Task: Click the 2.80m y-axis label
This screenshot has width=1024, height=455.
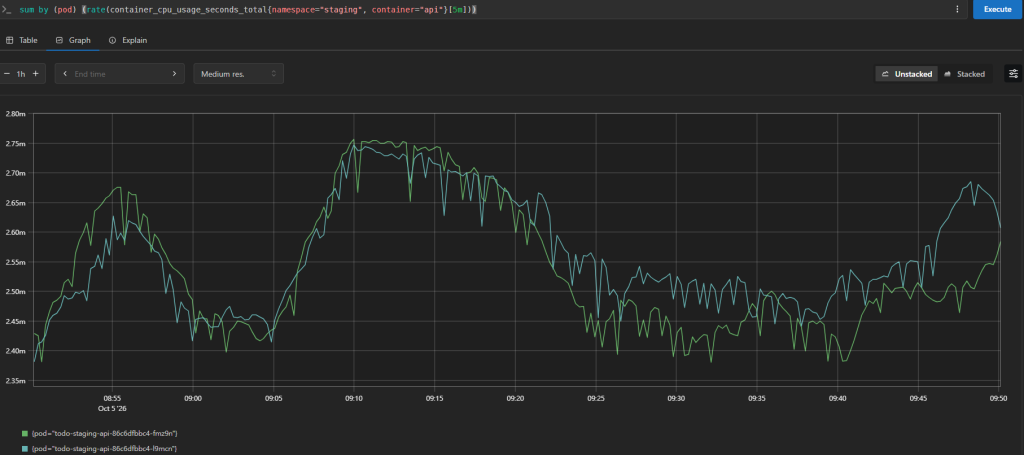Action: 15,114
